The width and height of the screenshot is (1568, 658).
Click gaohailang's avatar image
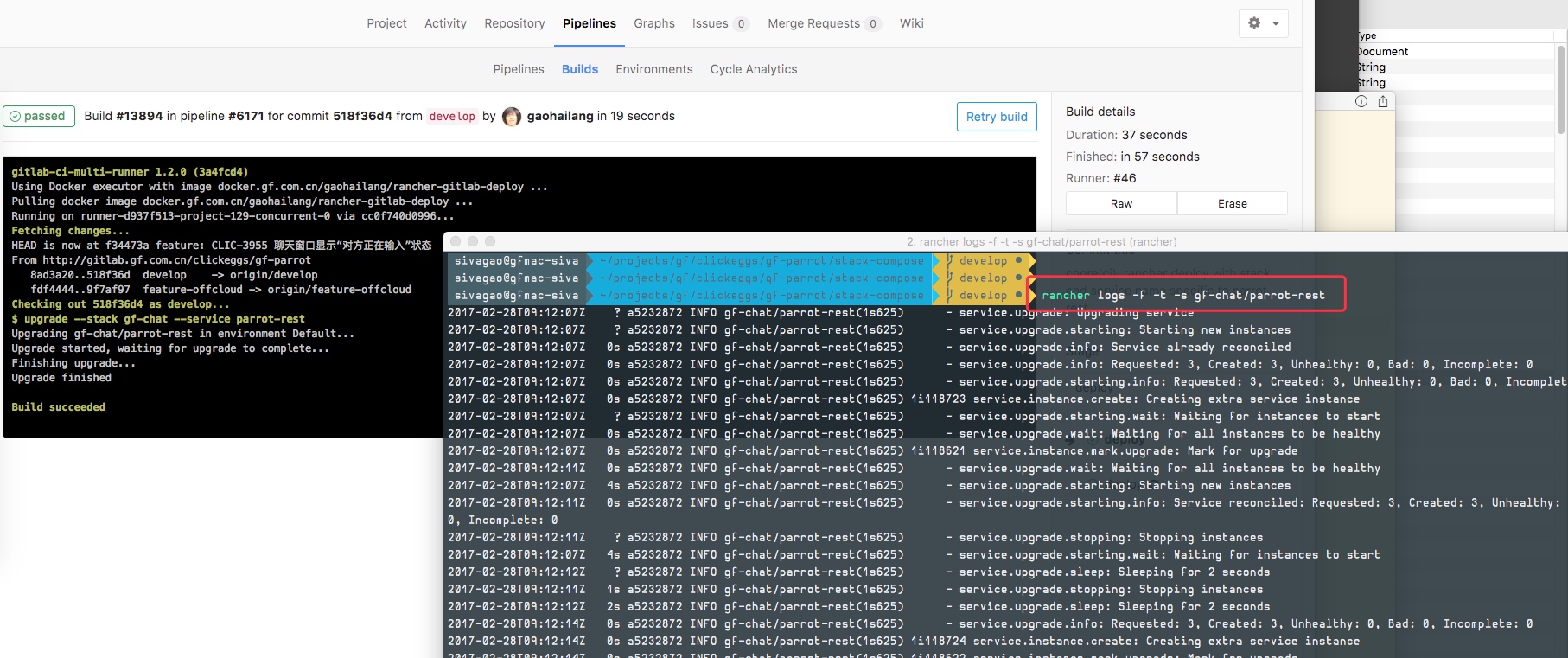click(x=512, y=117)
